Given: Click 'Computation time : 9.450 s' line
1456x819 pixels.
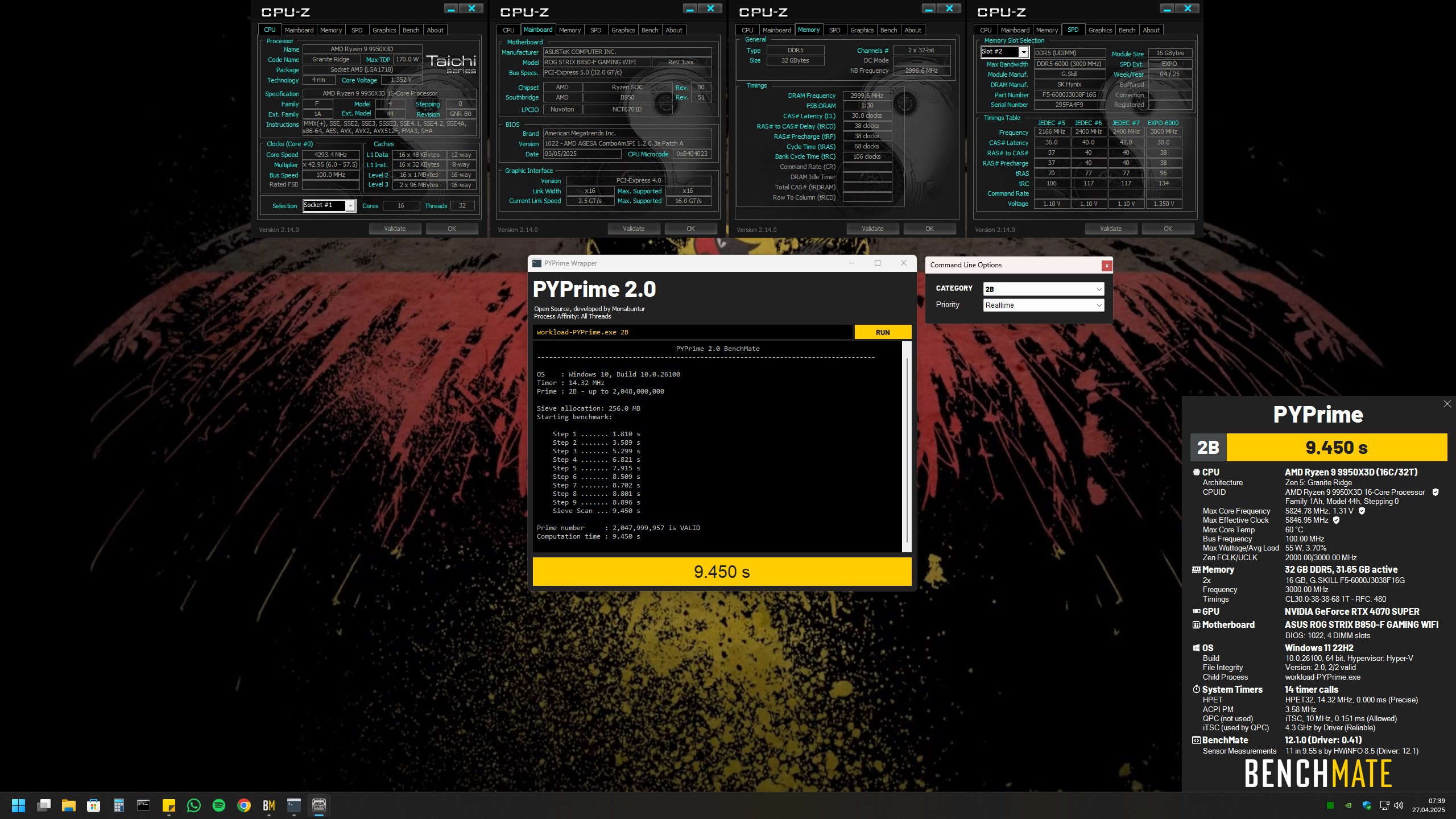Looking at the screenshot, I should [x=588, y=536].
